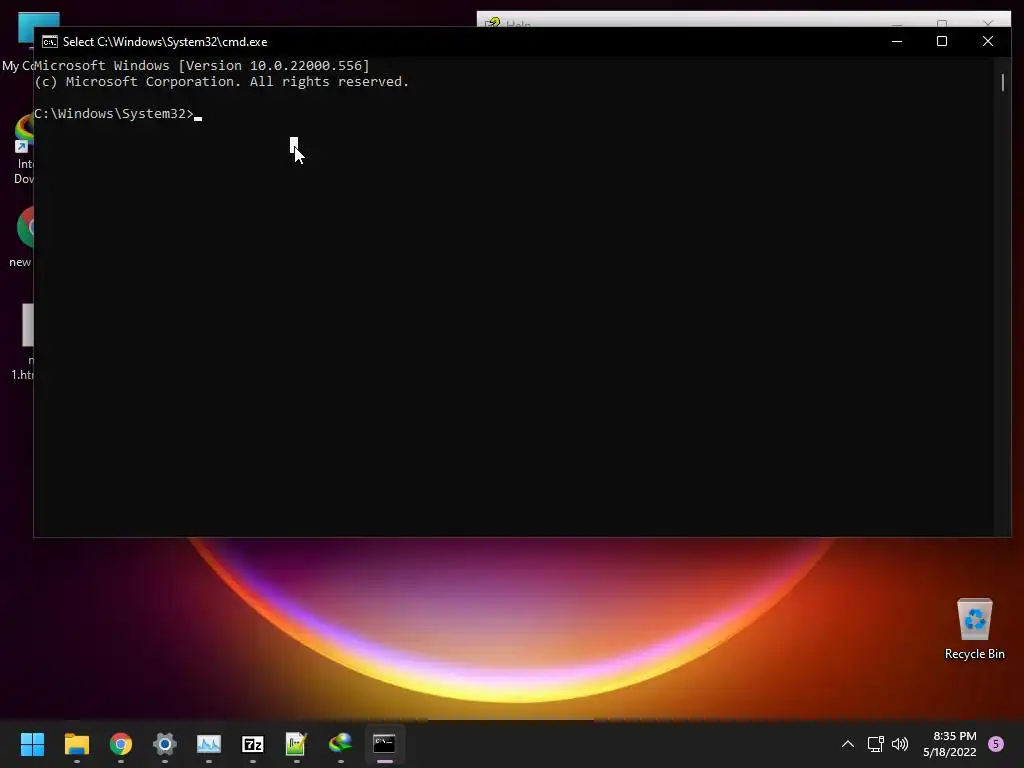Select the Internet Download Manager desktop shortcut
Viewport: 1024px width, 768px height.
[x=25, y=134]
